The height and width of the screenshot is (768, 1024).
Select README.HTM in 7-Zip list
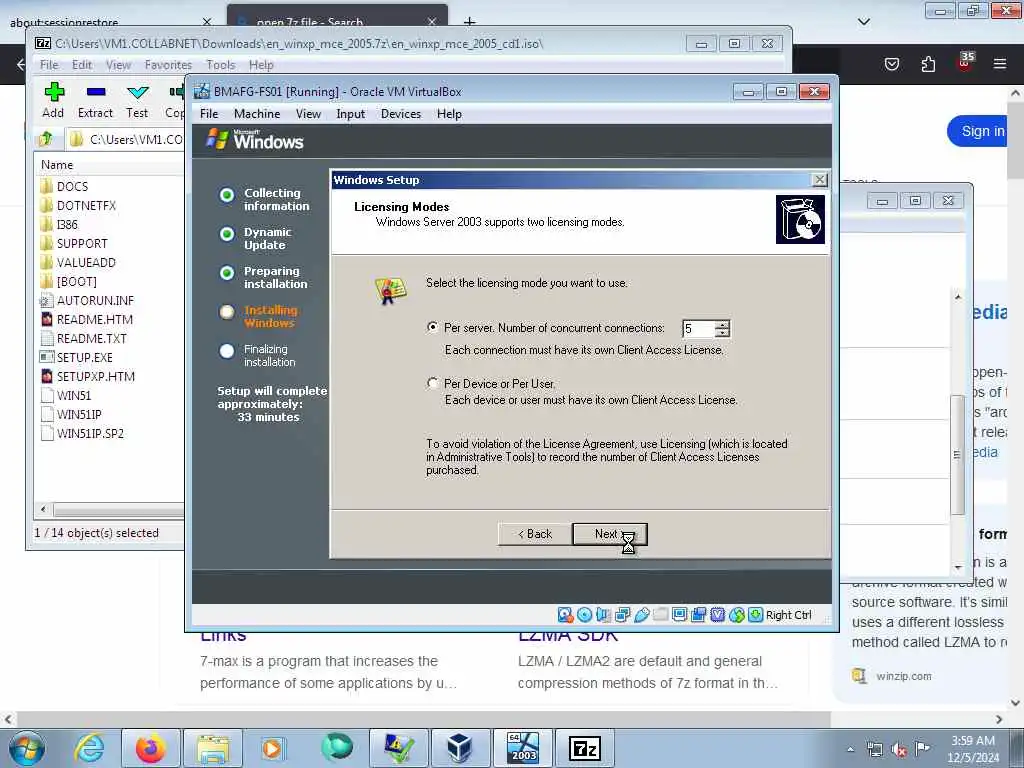point(94,319)
